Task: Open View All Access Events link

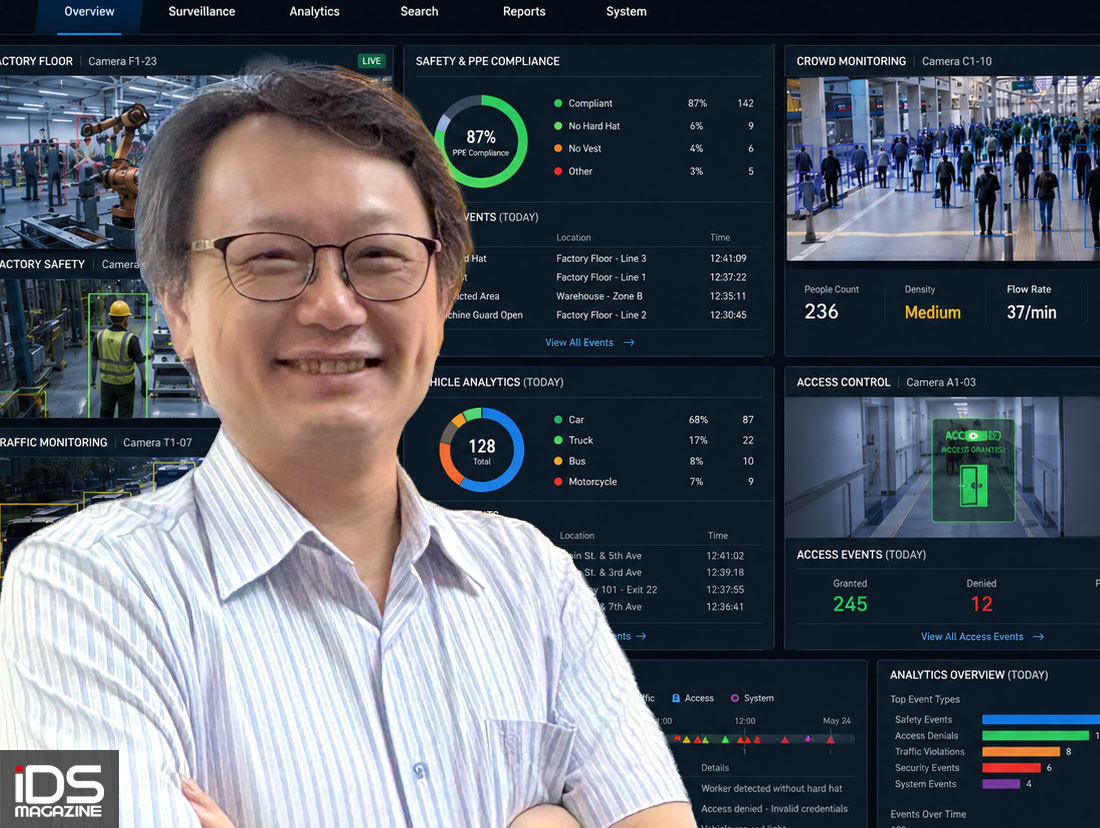Action: tap(972, 636)
